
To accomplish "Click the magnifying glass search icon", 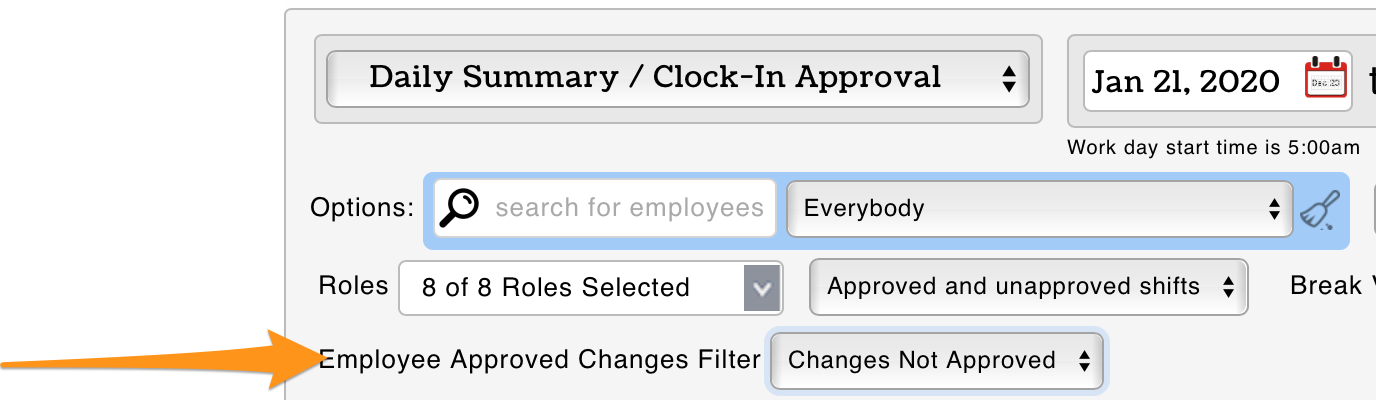I will click(x=459, y=208).
